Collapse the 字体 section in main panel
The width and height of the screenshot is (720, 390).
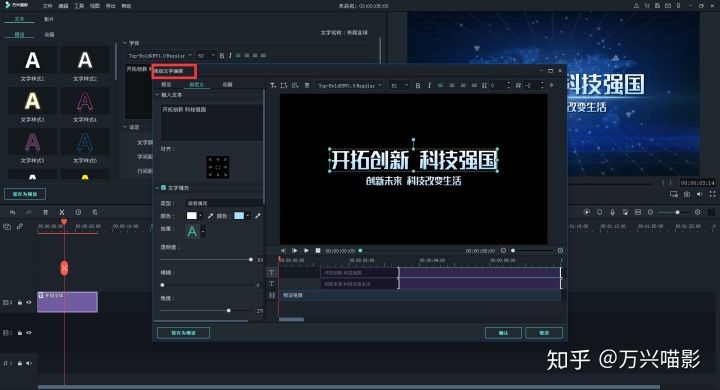pos(124,43)
